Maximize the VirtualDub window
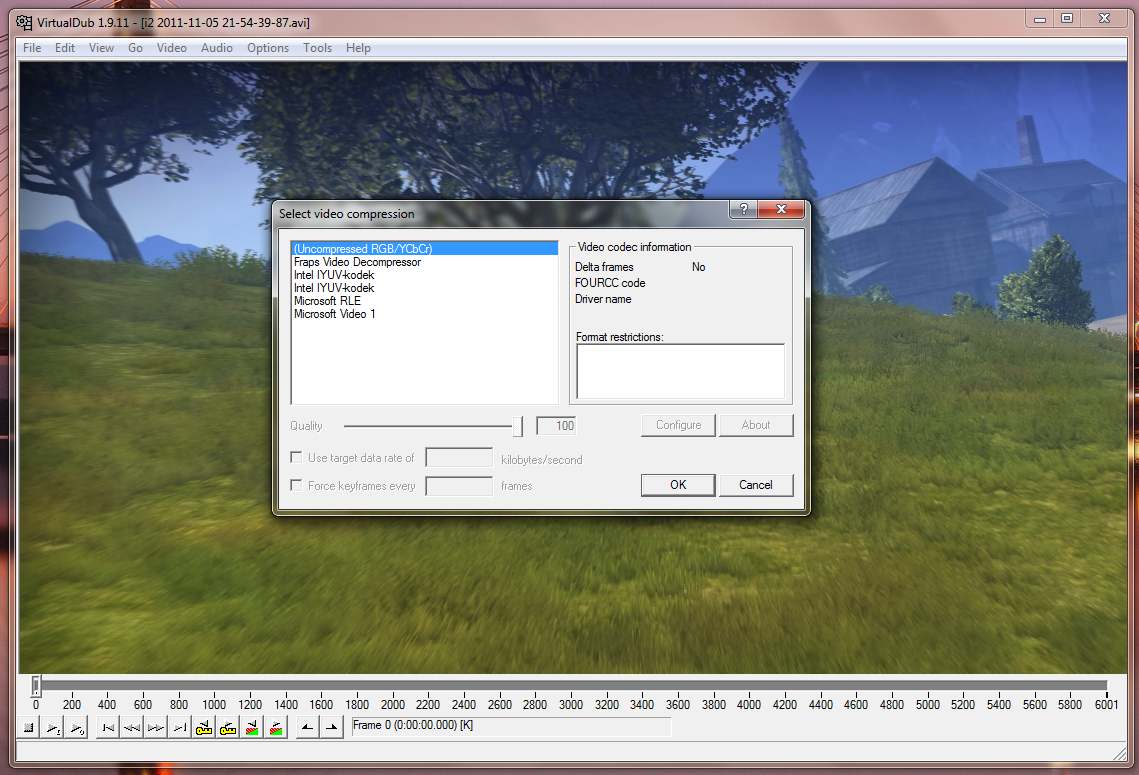 pos(1067,19)
